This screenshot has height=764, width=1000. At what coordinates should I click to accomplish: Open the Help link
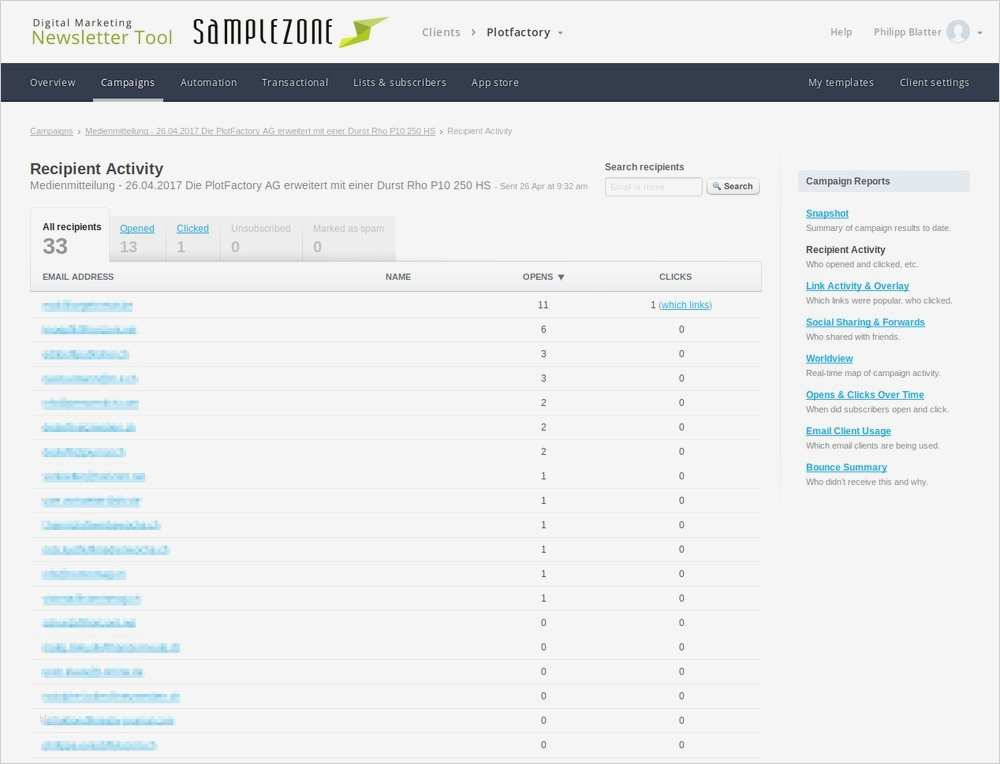pyautogui.click(x=841, y=32)
